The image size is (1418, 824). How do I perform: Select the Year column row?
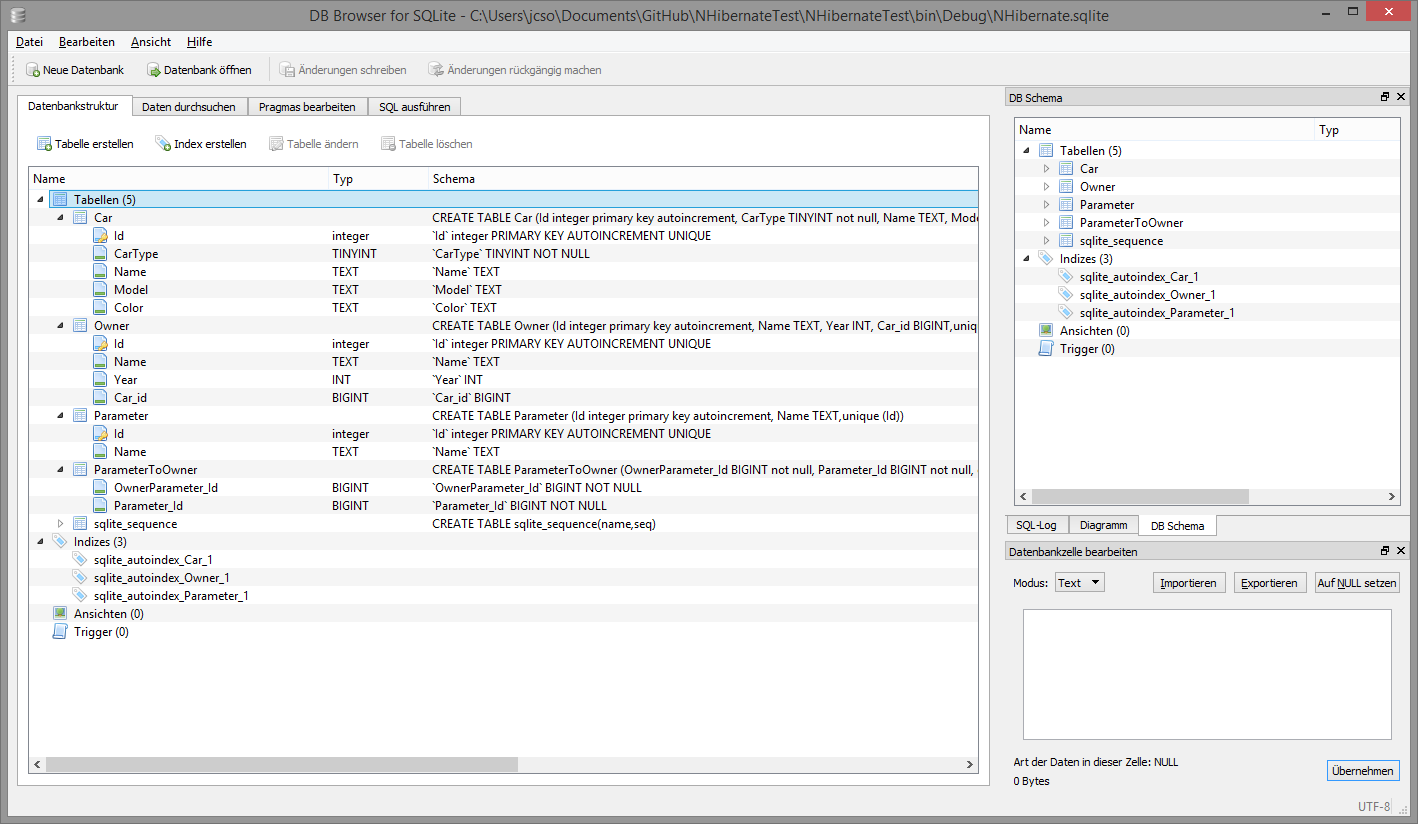click(503, 380)
